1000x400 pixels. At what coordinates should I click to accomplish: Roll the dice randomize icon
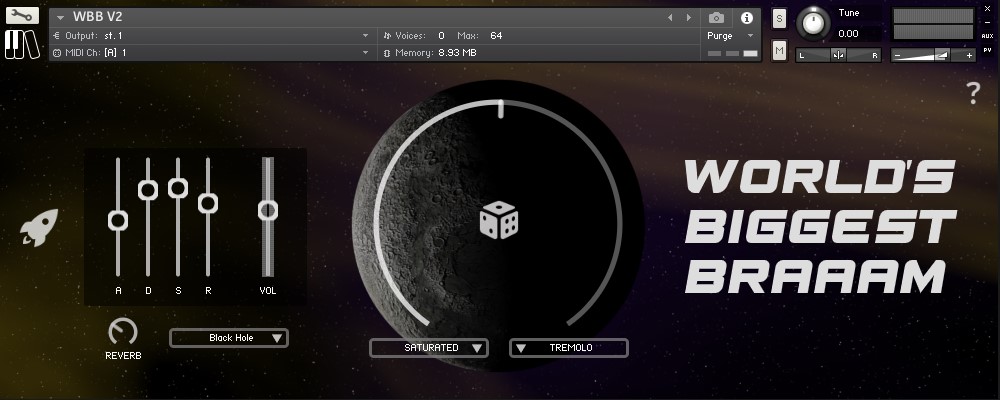(499, 221)
